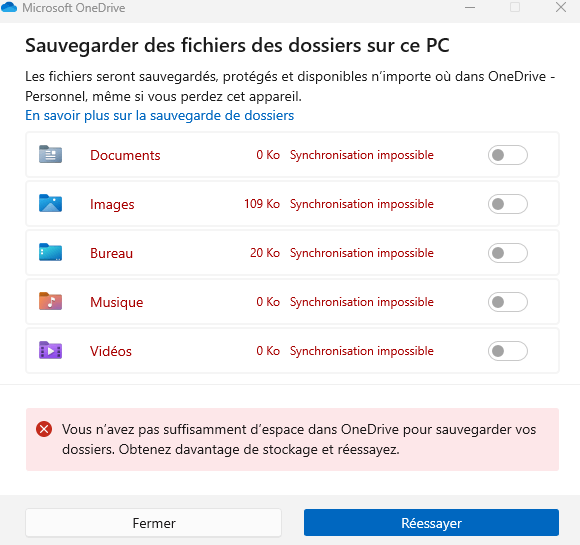580x545 pixels.
Task: Minimize the OneDrive window
Action: coord(470,7)
